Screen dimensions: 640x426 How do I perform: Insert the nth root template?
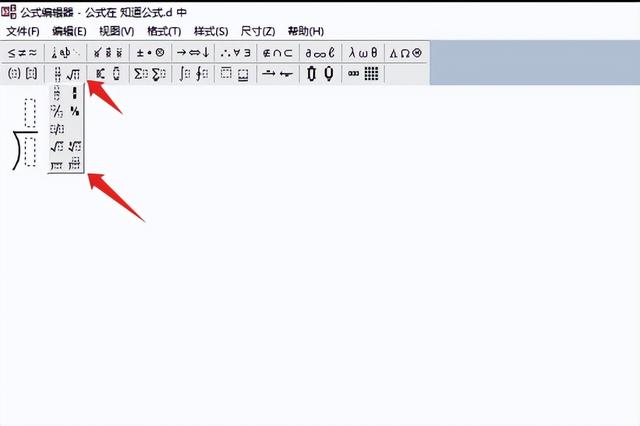tap(74, 146)
